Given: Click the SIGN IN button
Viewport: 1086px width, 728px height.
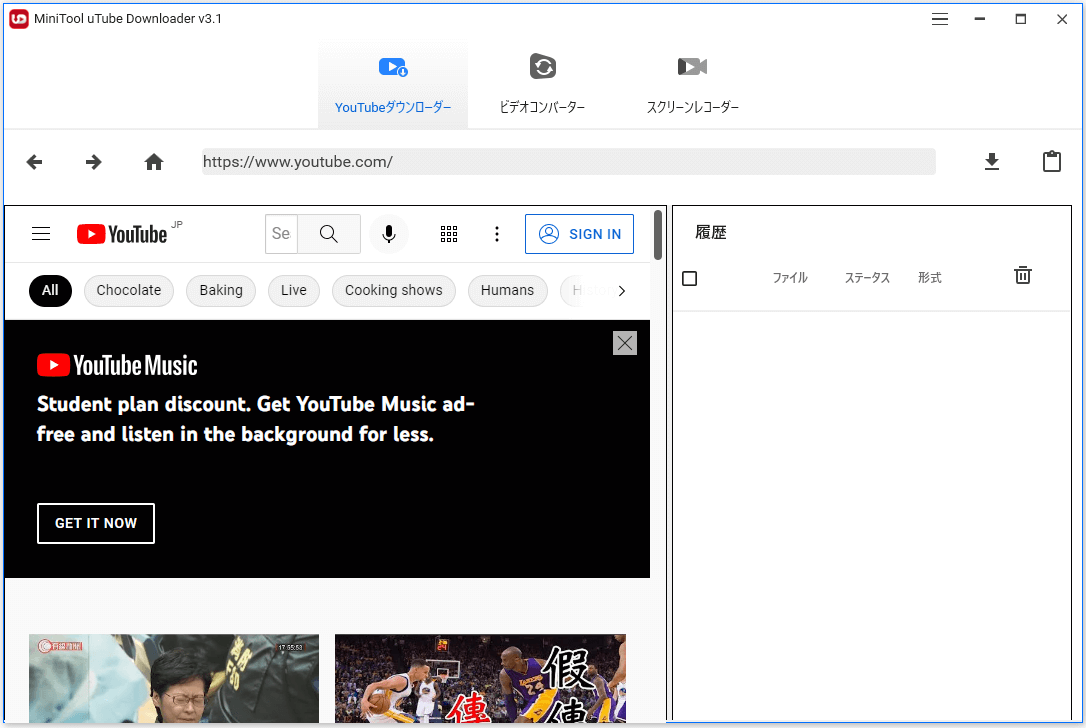Looking at the screenshot, I should 579,234.
